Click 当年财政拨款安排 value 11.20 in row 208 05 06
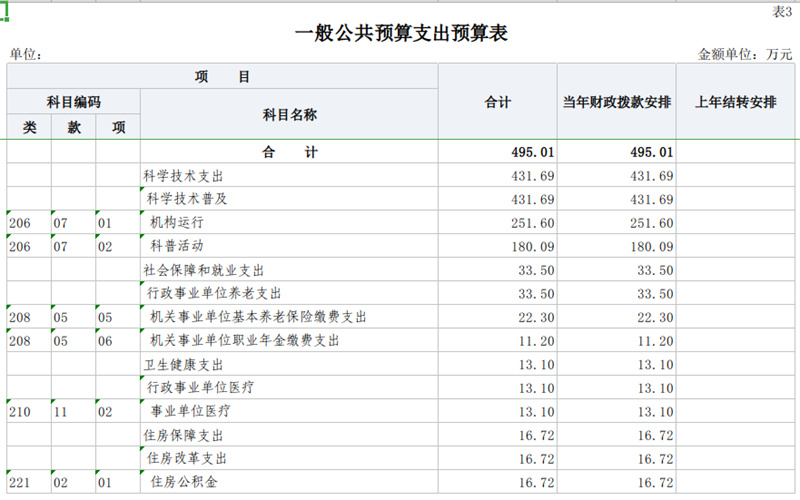The image size is (800, 500). tap(655, 341)
